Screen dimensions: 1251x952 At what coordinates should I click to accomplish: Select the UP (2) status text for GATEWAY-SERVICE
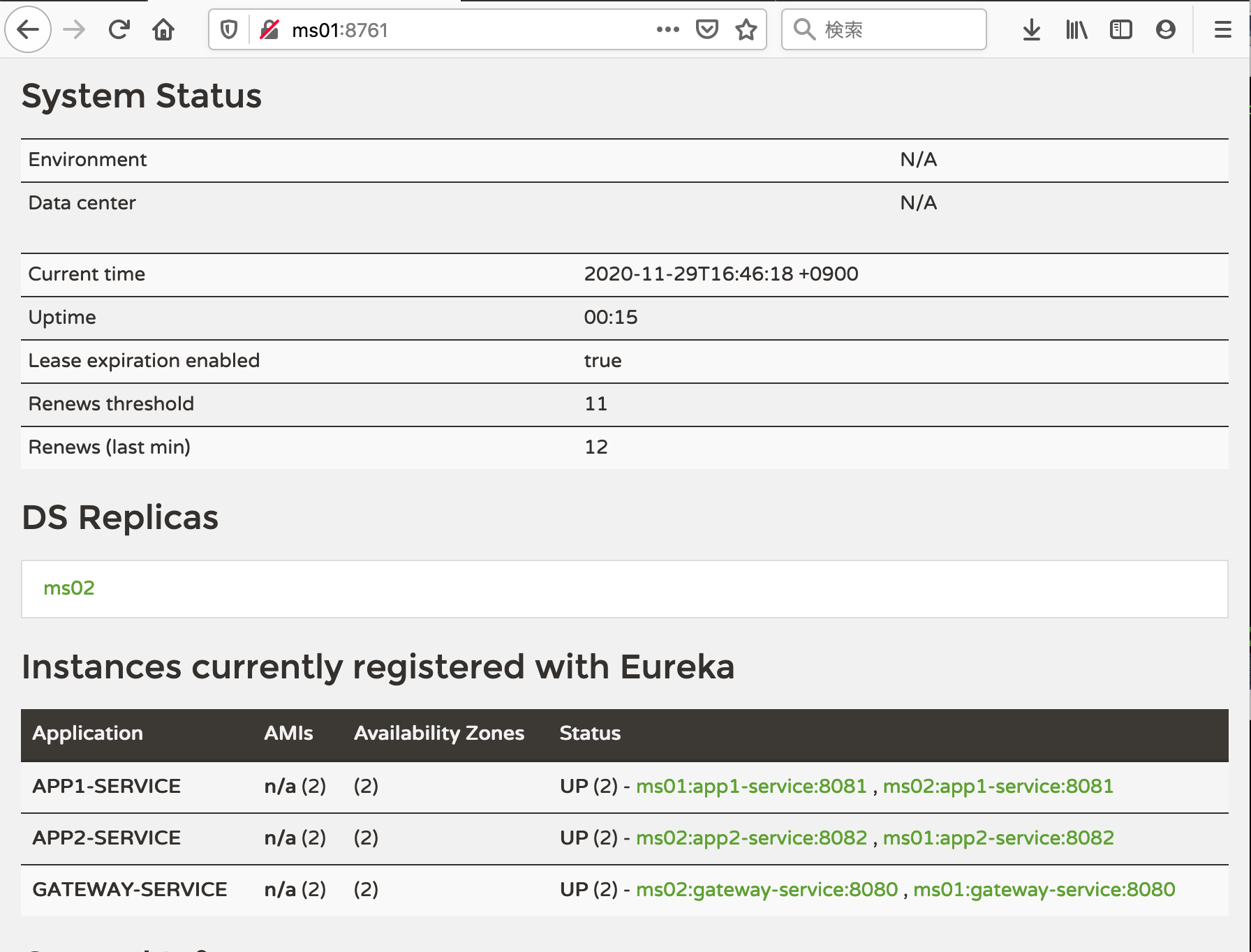(589, 889)
